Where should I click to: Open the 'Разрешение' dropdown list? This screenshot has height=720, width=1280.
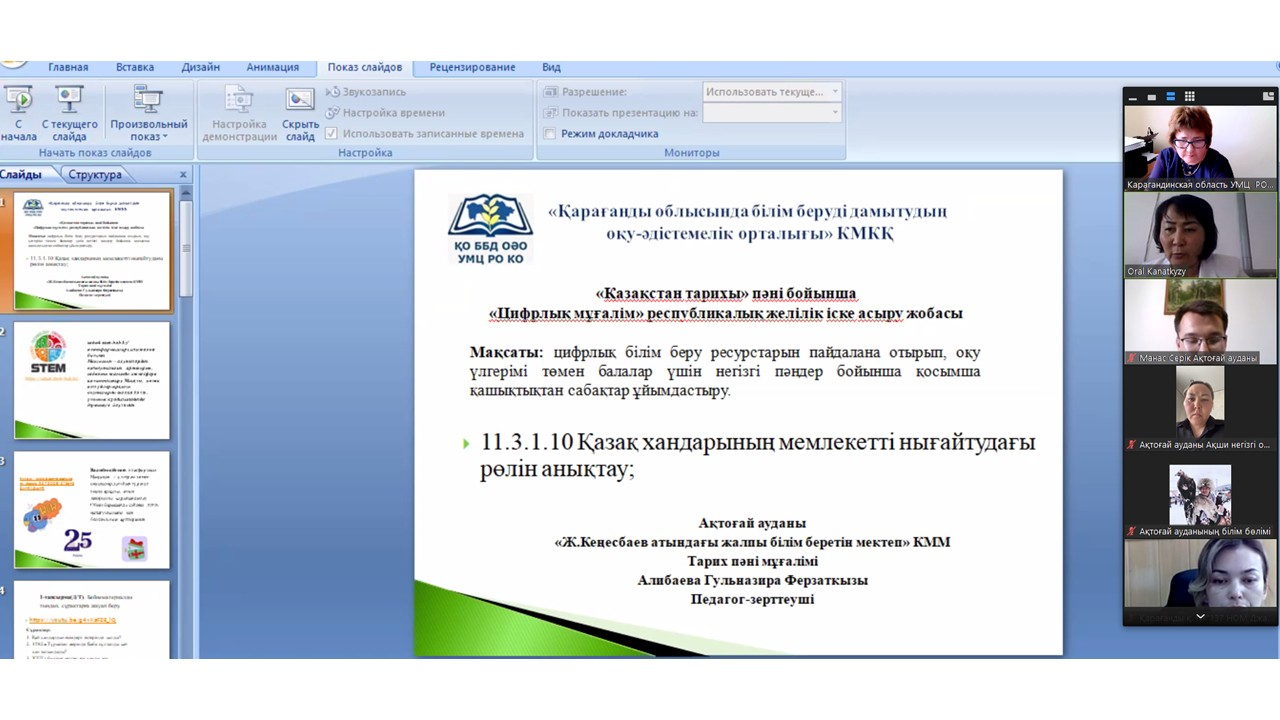pos(835,91)
